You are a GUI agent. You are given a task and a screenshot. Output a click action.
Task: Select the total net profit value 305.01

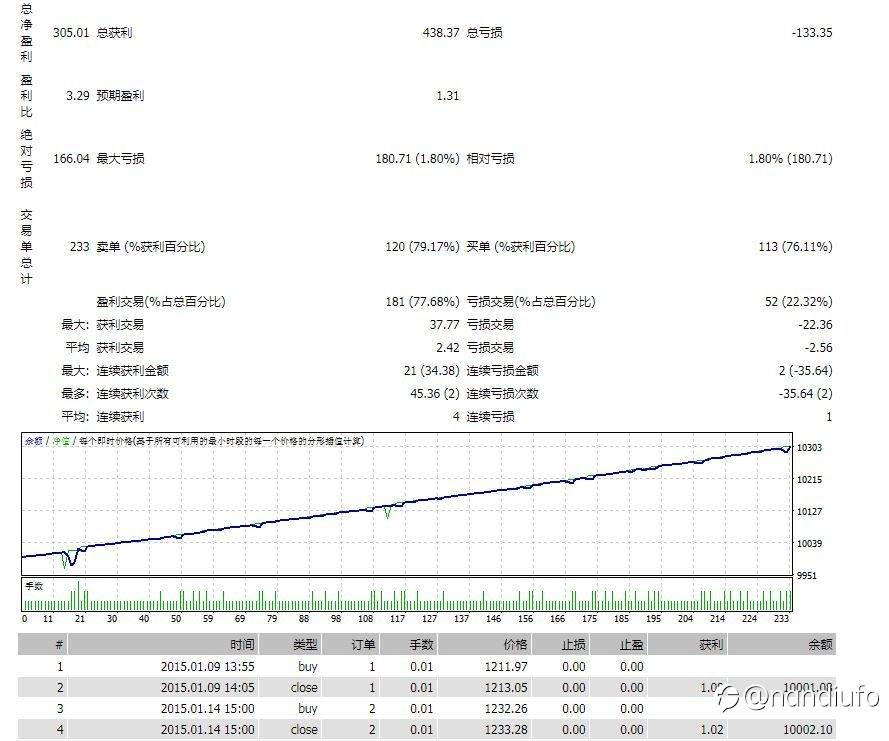tap(71, 33)
